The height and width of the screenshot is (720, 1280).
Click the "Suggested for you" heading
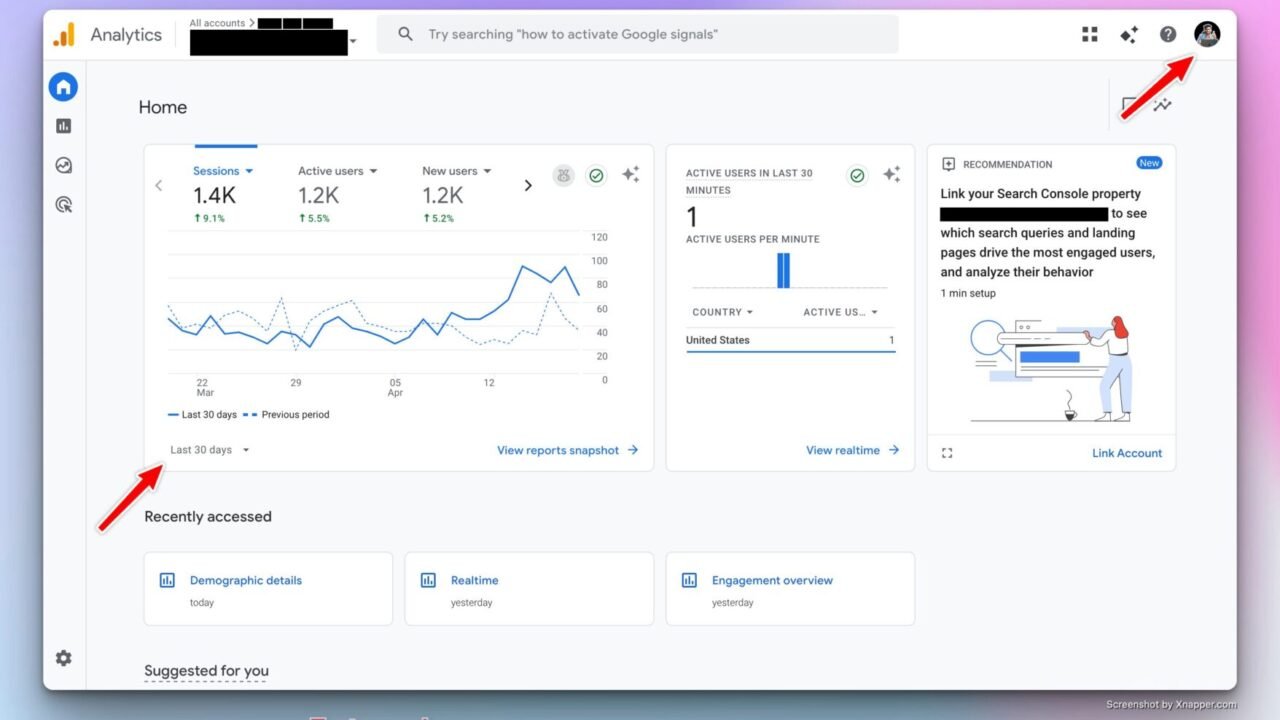click(206, 671)
